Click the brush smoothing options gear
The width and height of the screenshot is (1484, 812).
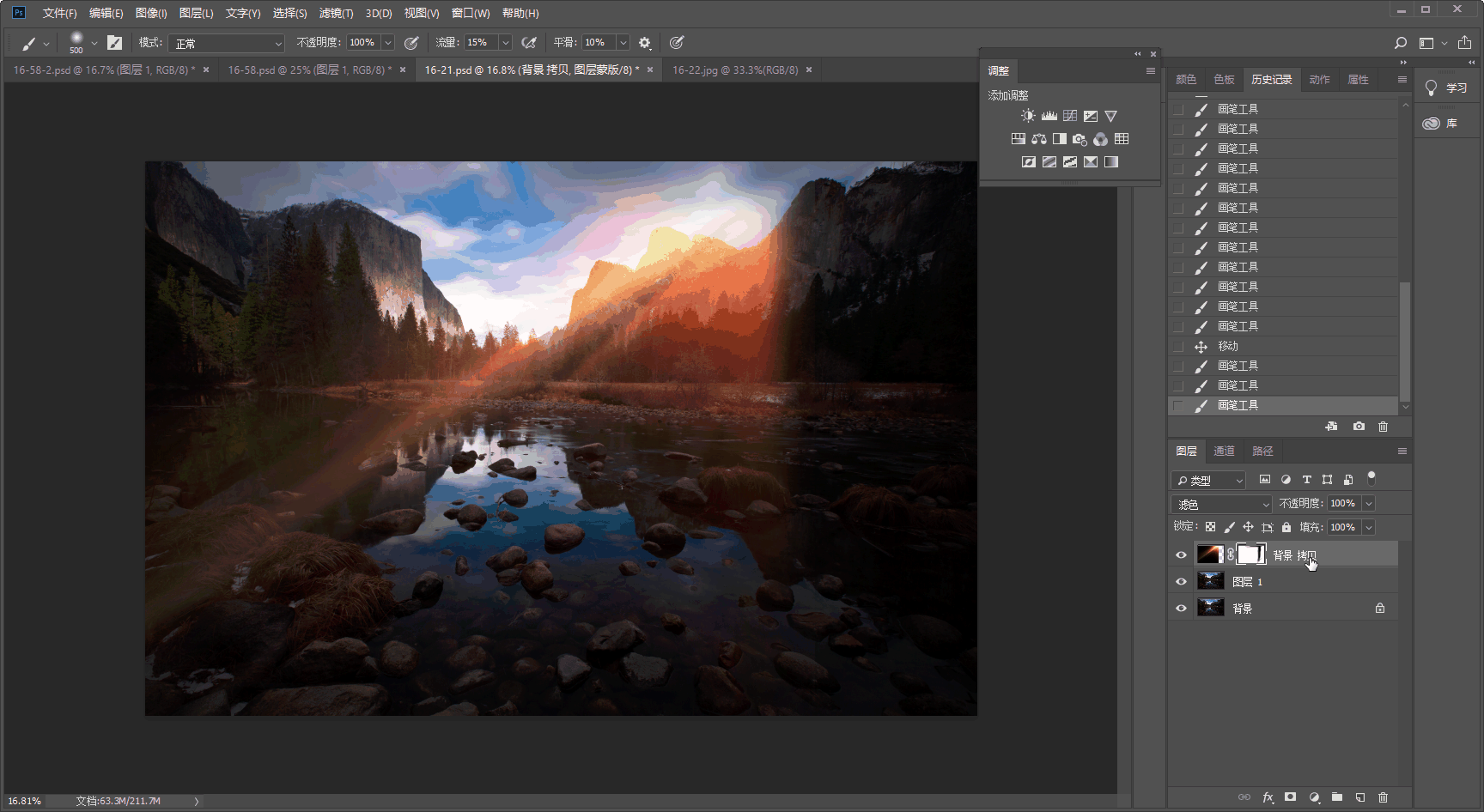(645, 43)
